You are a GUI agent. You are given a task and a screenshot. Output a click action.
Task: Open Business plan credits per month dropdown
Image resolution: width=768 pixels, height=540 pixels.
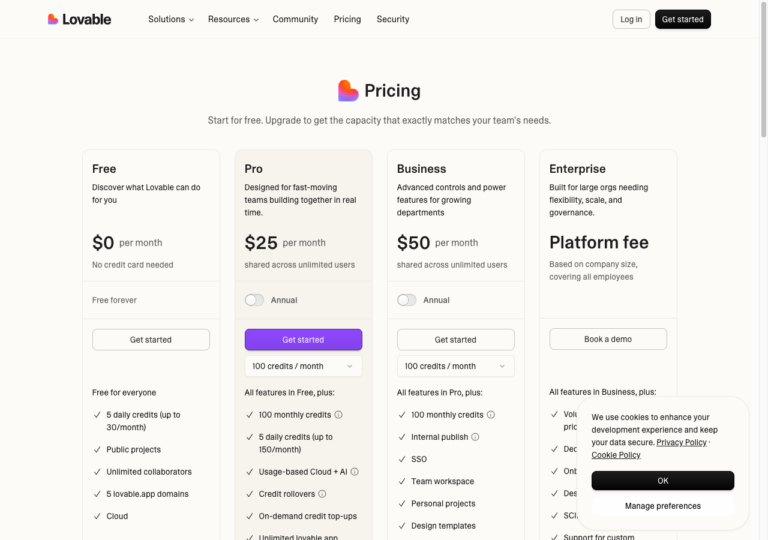(x=456, y=366)
